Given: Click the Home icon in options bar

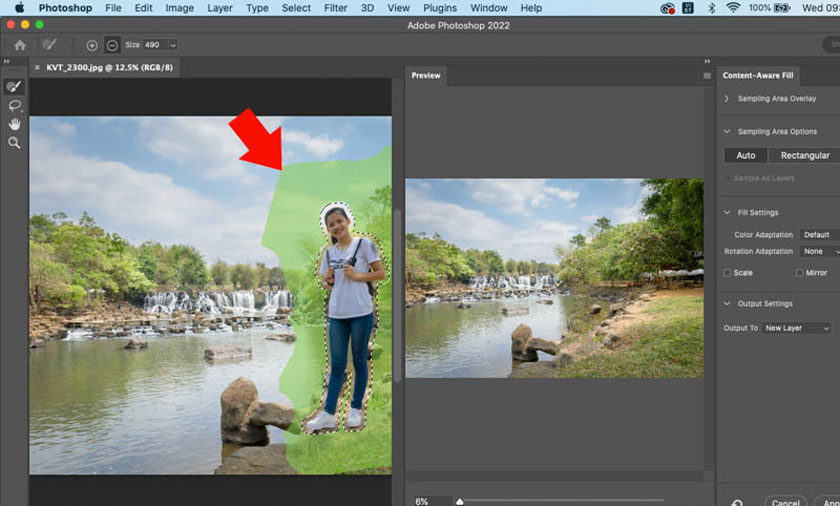Looking at the screenshot, I should click(x=20, y=45).
